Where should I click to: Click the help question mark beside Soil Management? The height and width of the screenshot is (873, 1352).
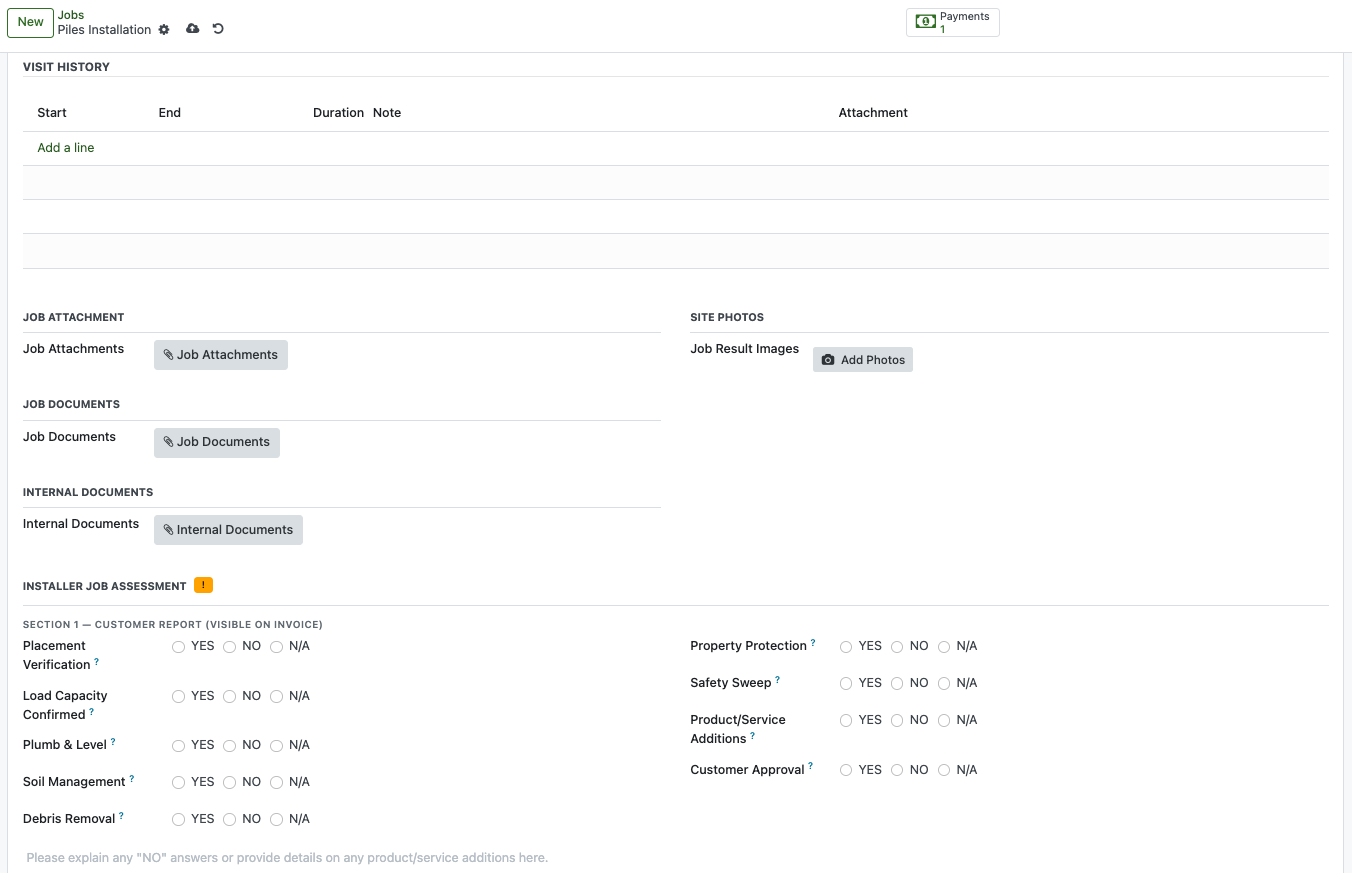[132, 779]
